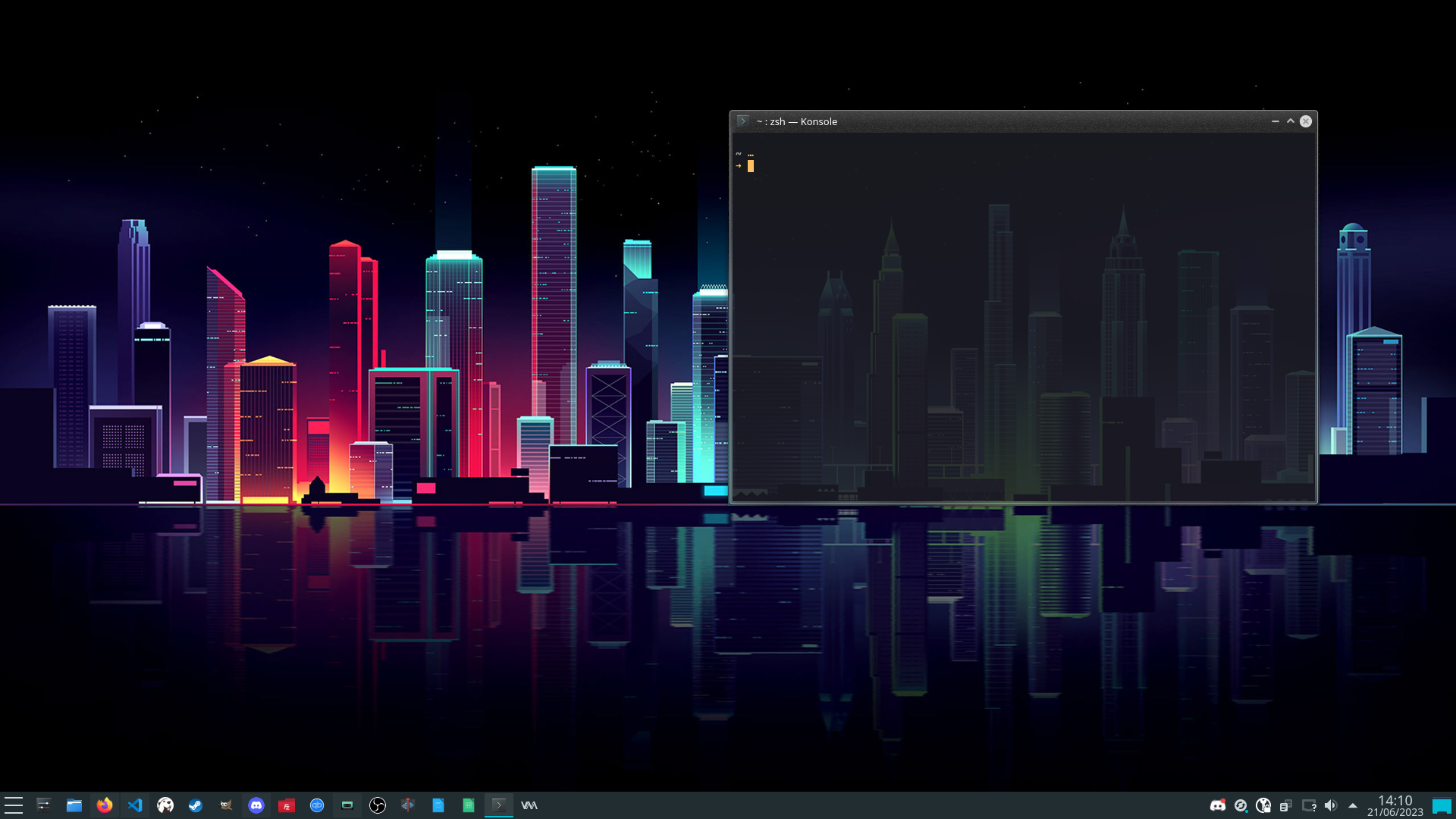Image resolution: width=1456 pixels, height=819 pixels.
Task: Open FileZilla from the taskbar
Action: pyautogui.click(x=287, y=805)
